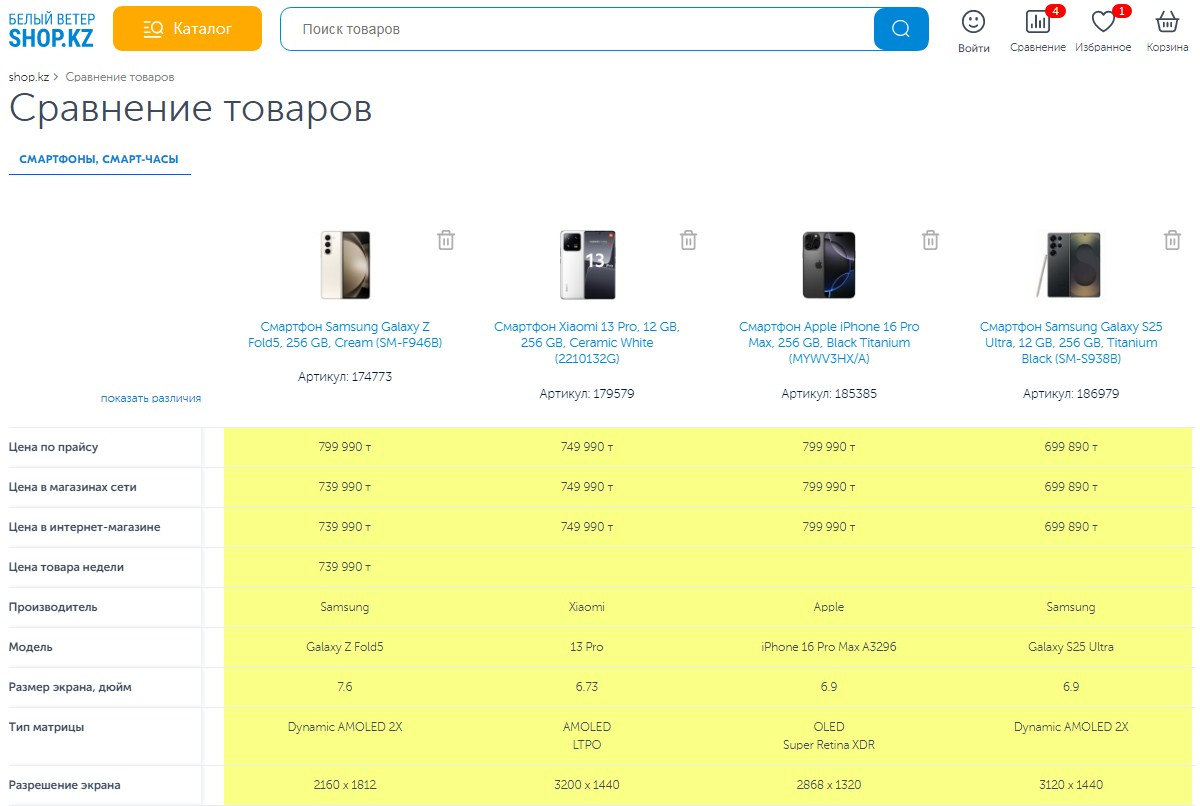Select the Смартфоны, смарт-часы tab

[99, 159]
